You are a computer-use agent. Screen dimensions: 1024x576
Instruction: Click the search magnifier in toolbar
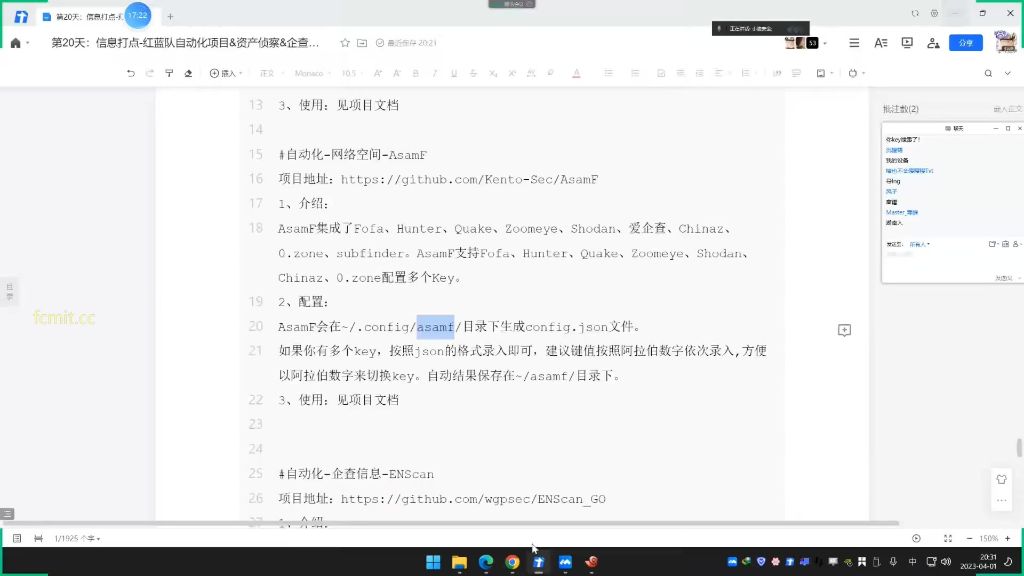pyautogui.click(x=988, y=73)
